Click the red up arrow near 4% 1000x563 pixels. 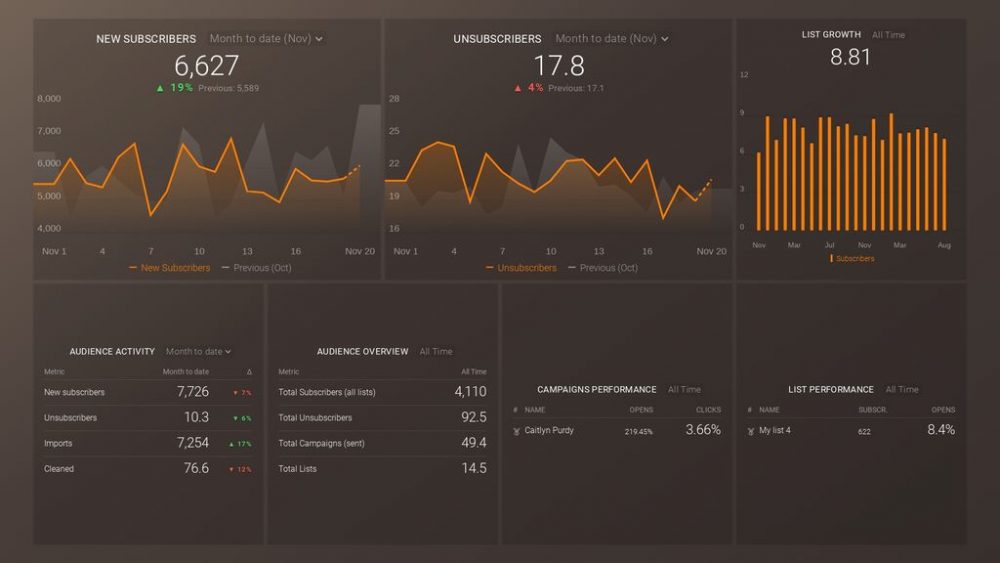(517, 88)
